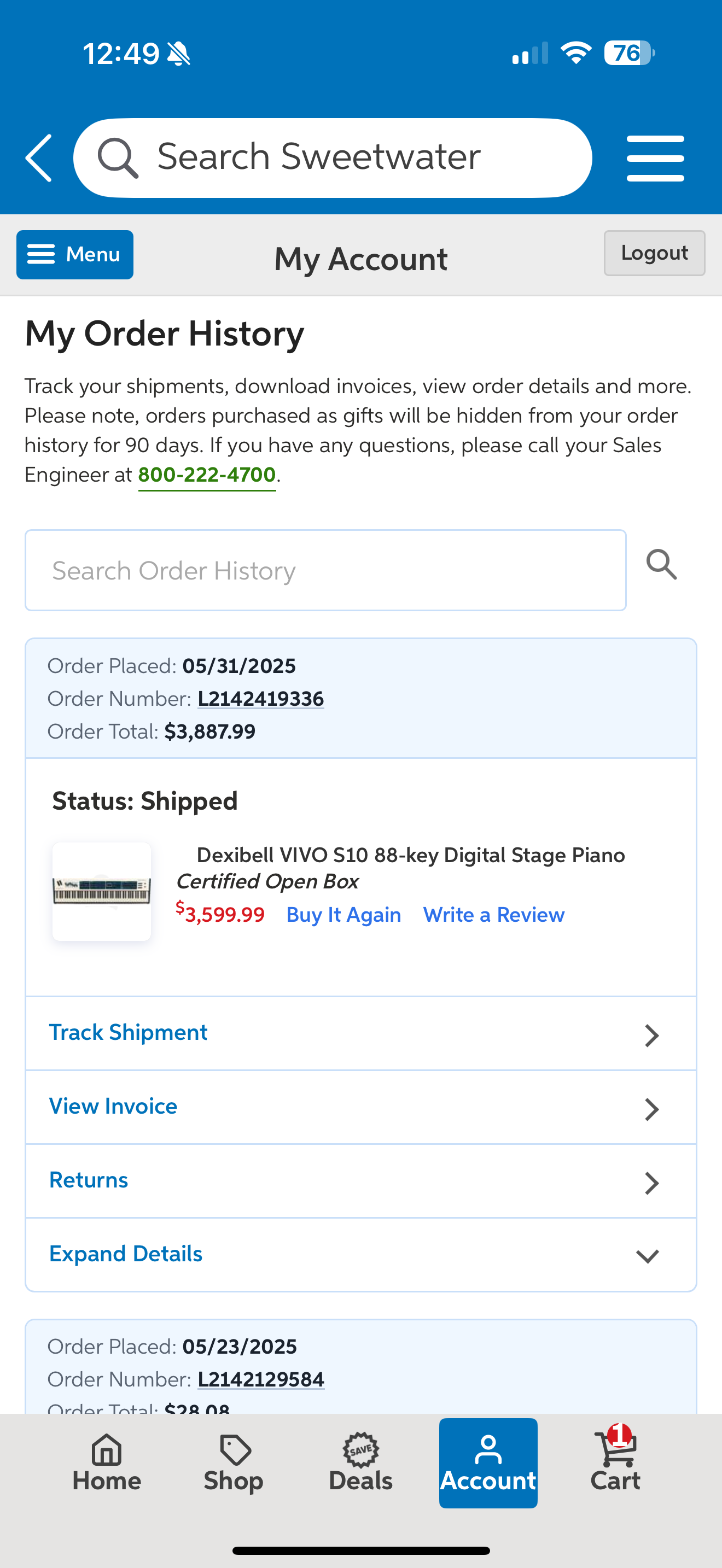Open the Track Shipment row
Image resolution: width=722 pixels, height=1568 pixels.
(360, 1033)
